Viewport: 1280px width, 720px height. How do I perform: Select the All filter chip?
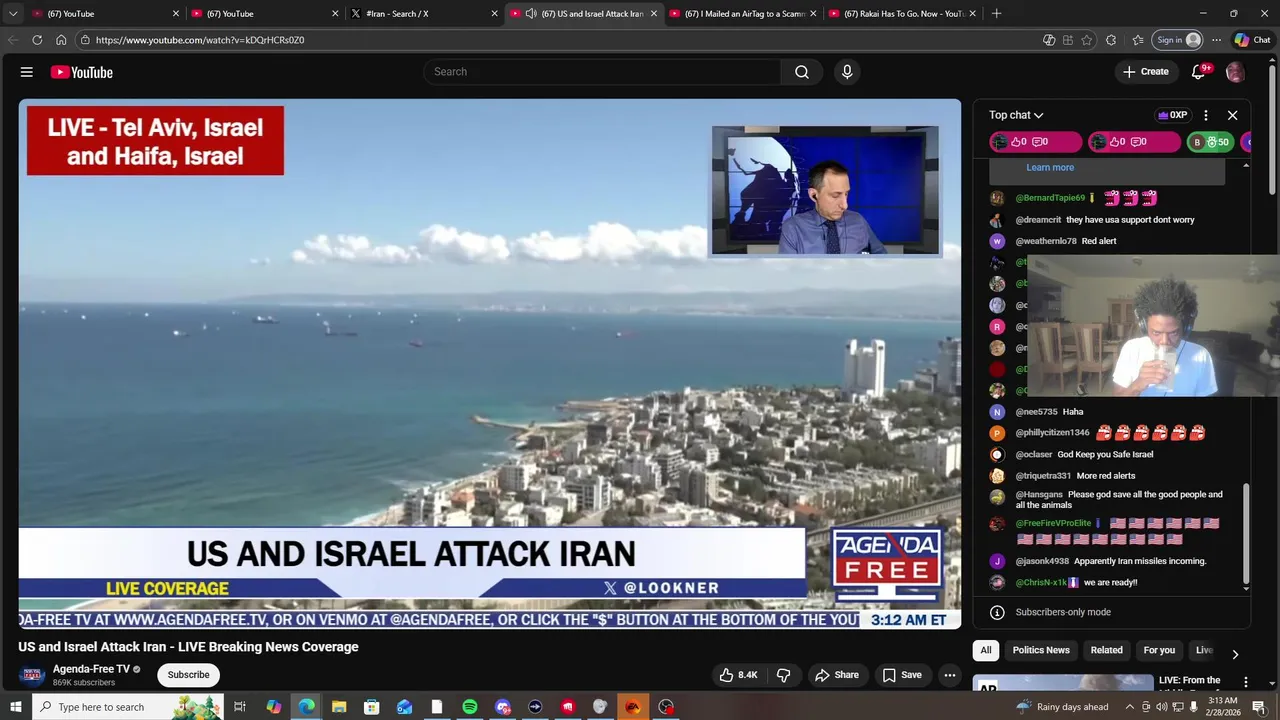pyautogui.click(x=986, y=650)
